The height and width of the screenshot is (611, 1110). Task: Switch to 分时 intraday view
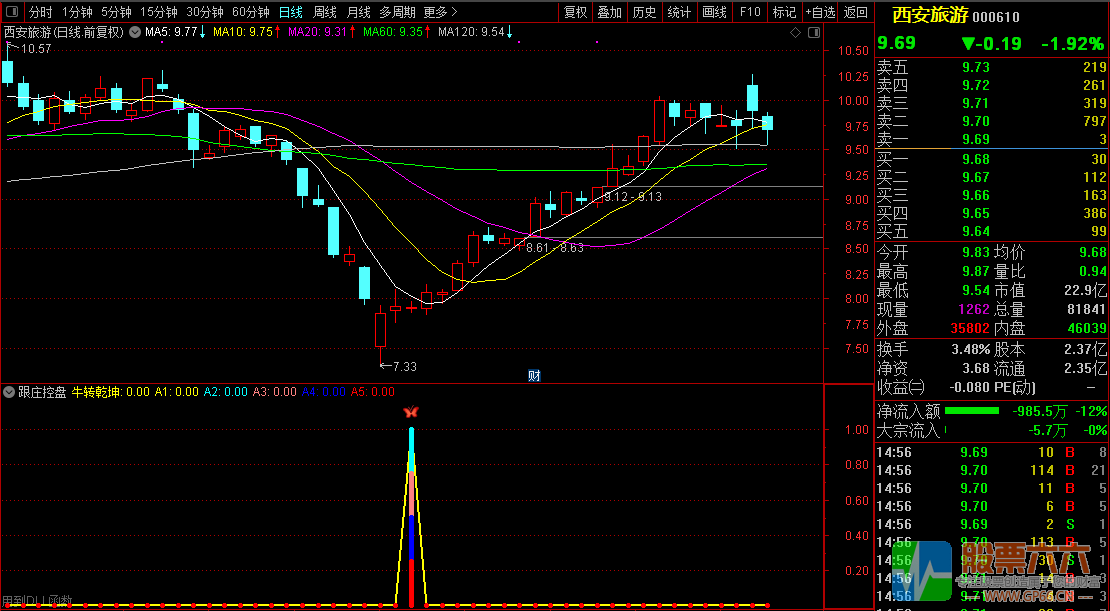coord(40,12)
